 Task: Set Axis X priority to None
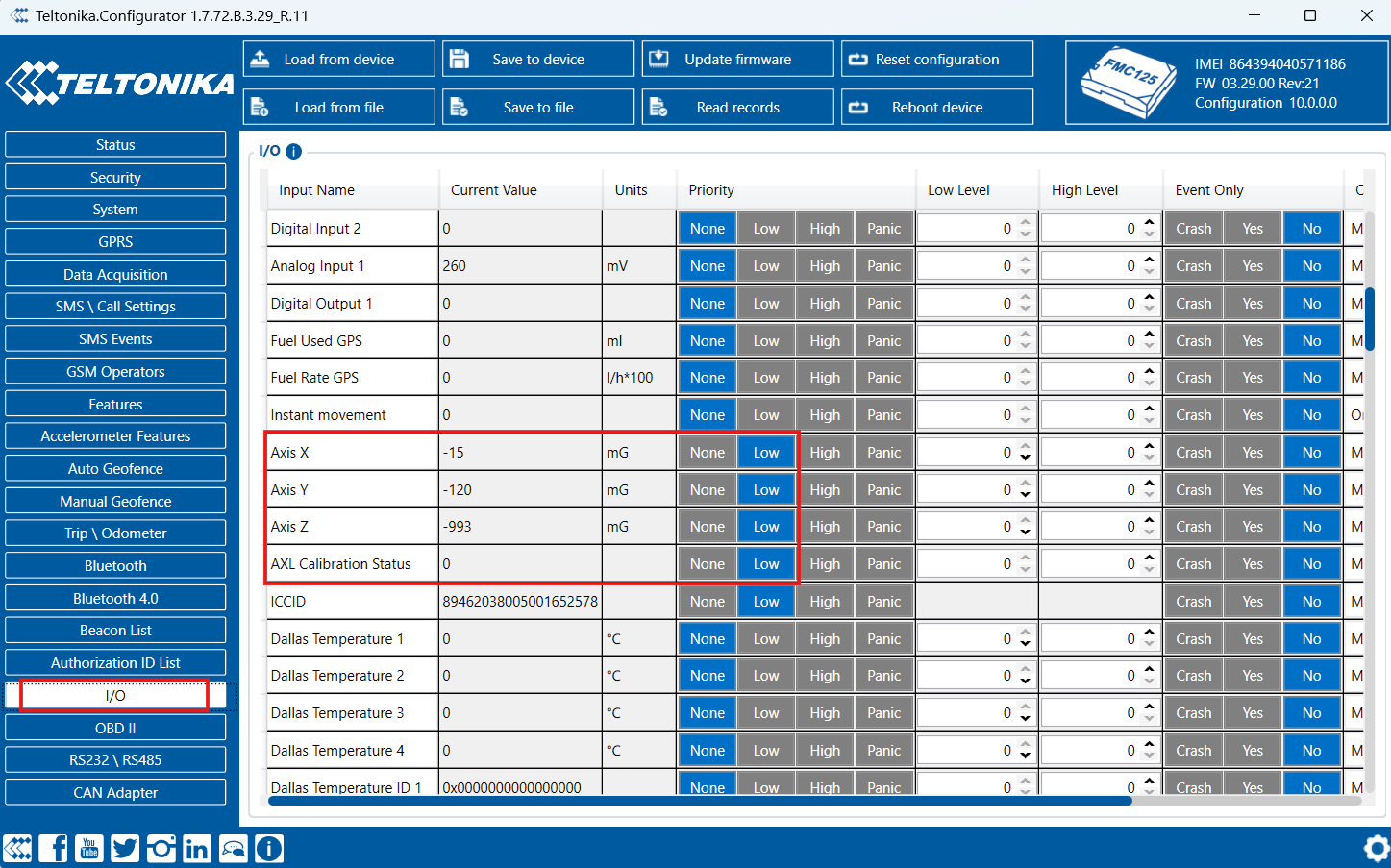(708, 453)
